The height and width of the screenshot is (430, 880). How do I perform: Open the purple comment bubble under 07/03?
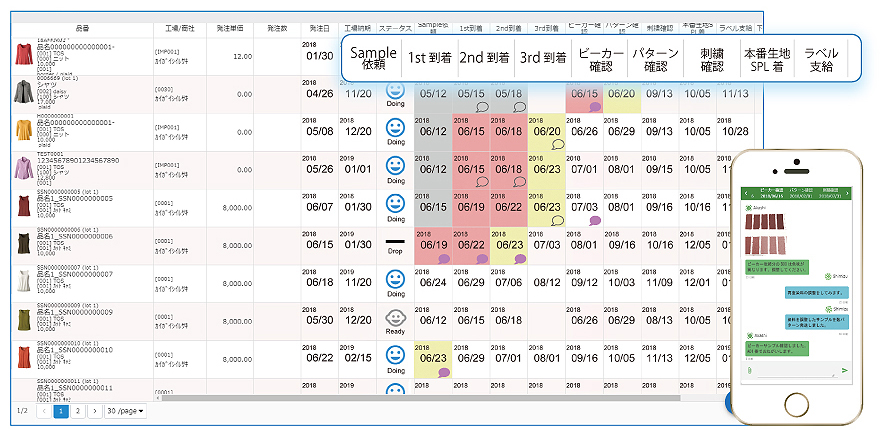[x=594, y=221]
